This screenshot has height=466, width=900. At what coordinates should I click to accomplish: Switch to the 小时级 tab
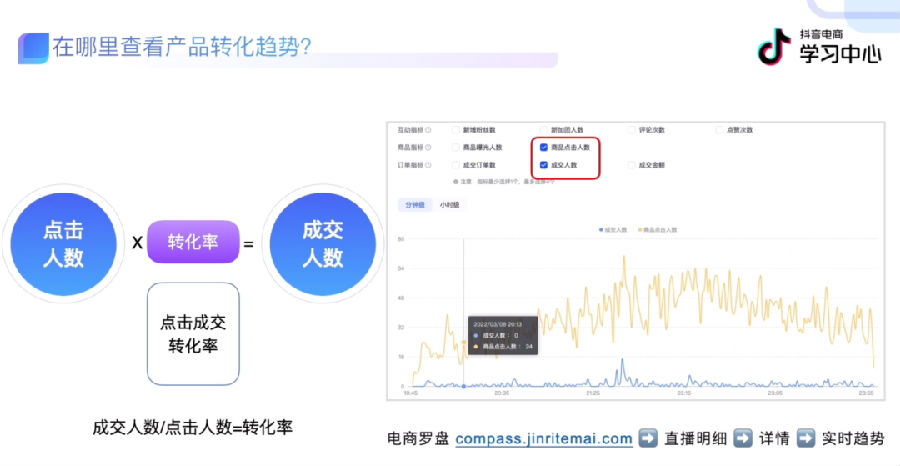449,205
